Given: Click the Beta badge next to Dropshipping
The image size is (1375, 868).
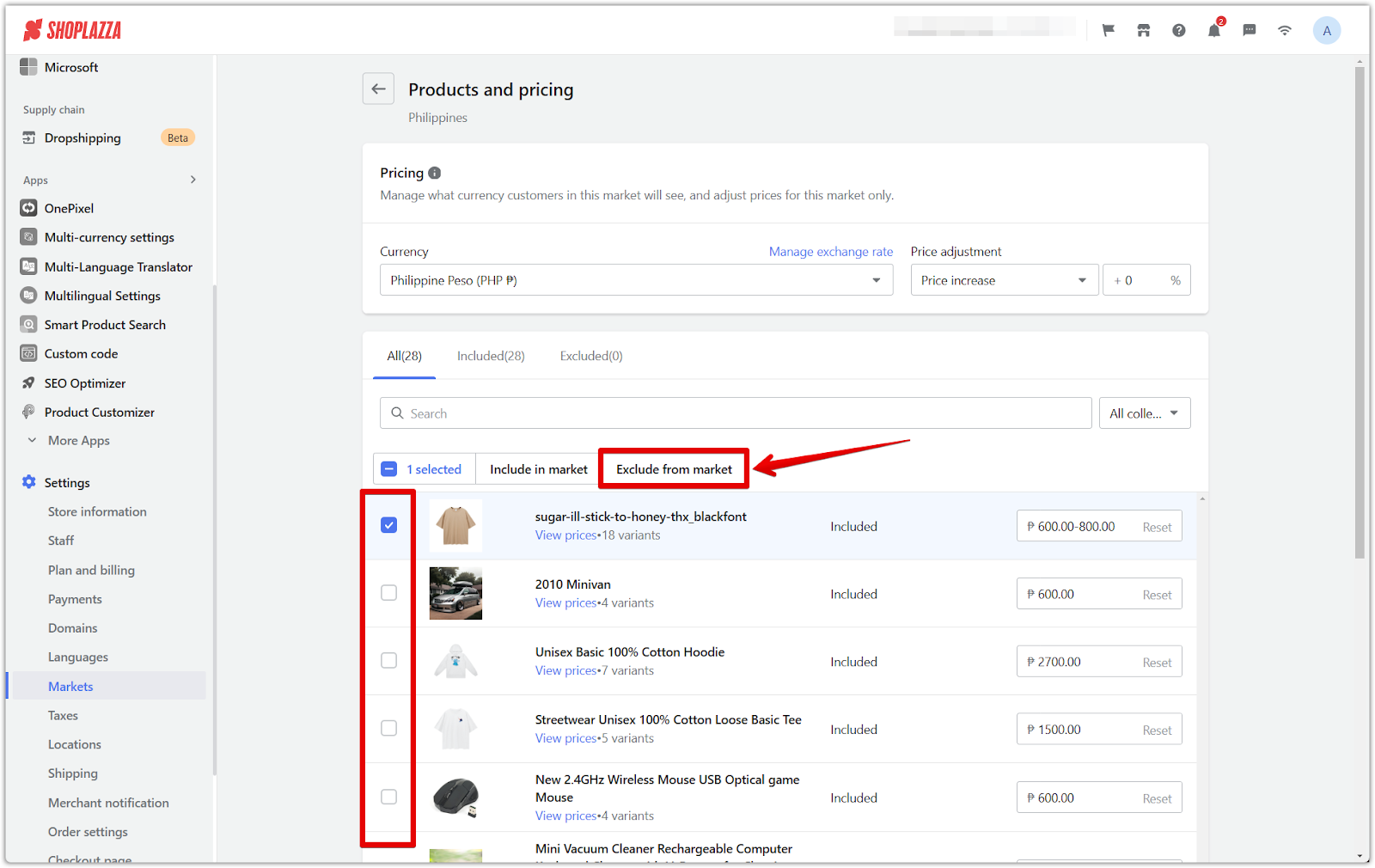Looking at the screenshot, I should [178, 138].
